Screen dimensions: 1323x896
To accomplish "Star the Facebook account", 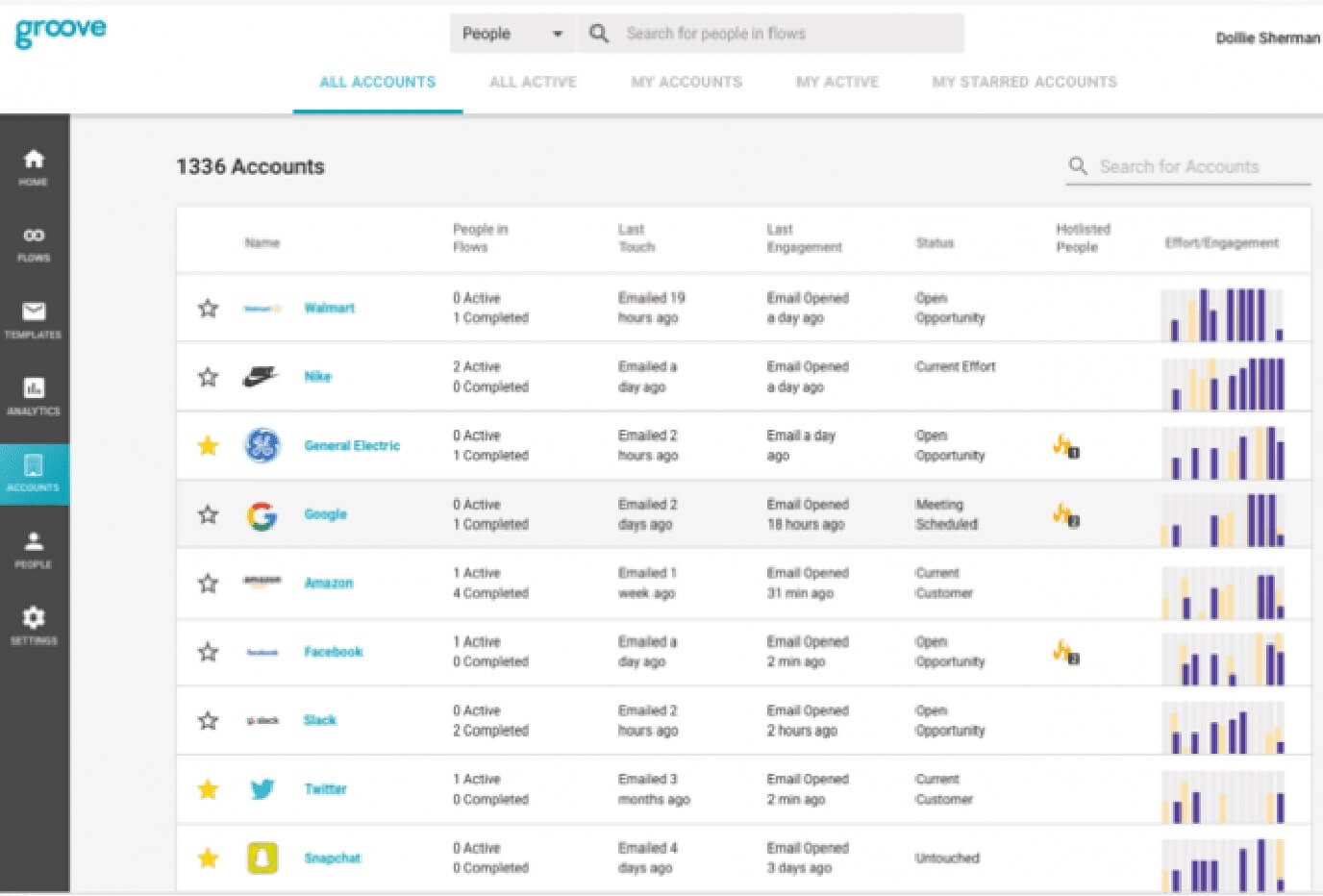I will pos(208,652).
